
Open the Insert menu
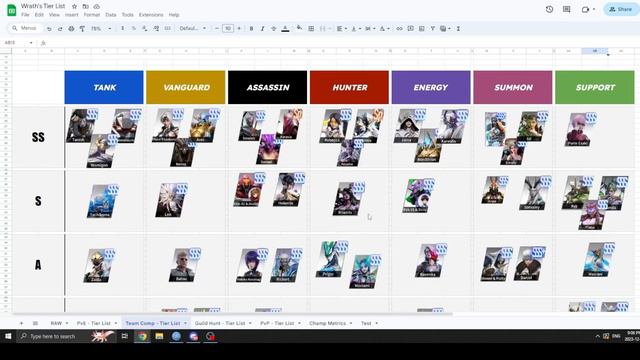pyautogui.click(x=71, y=15)
